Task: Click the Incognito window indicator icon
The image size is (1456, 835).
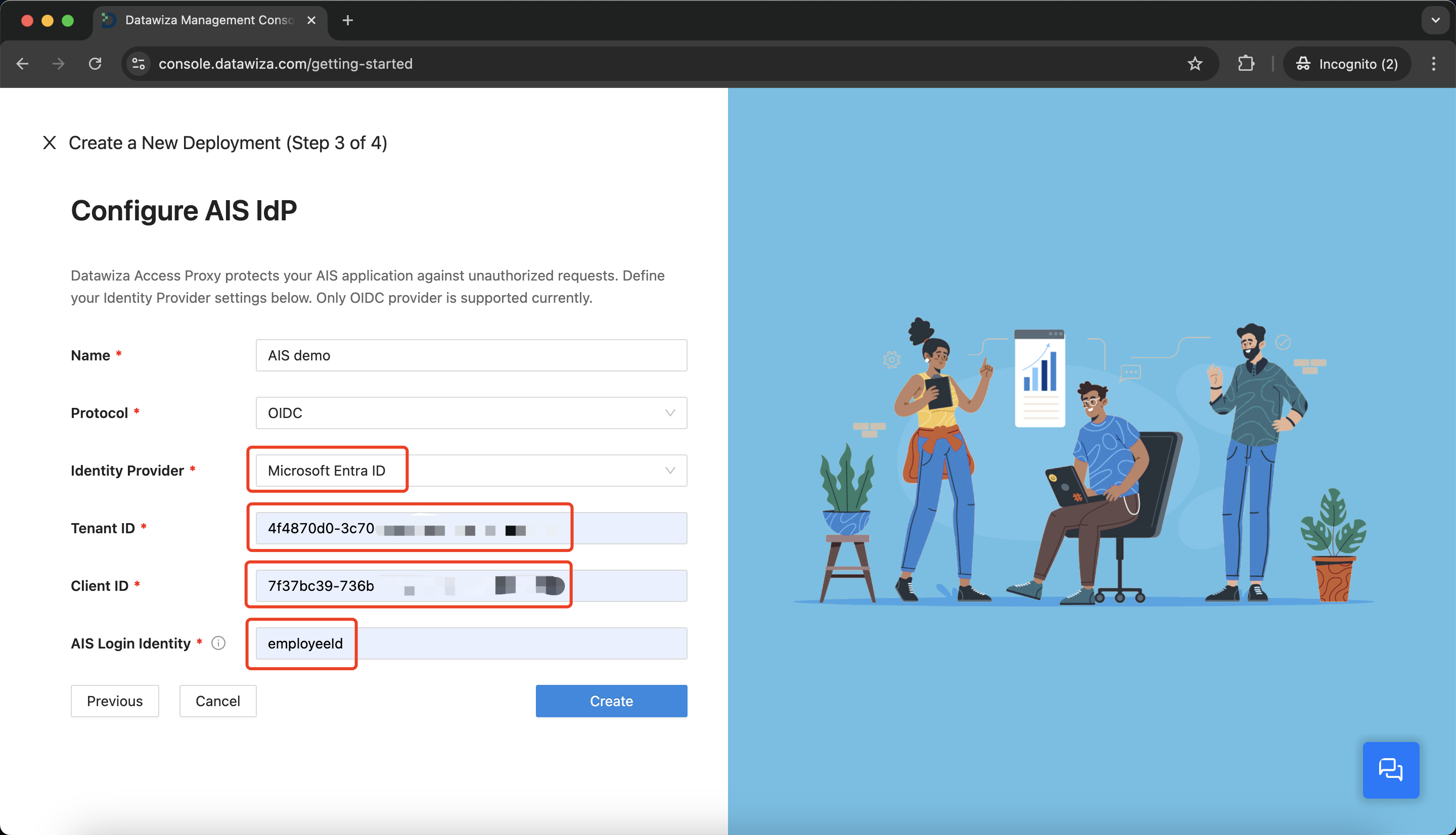Action: click(1303, 64)
